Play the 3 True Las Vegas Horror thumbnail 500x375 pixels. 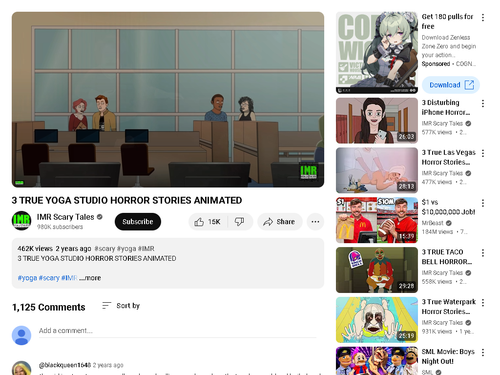377,170
